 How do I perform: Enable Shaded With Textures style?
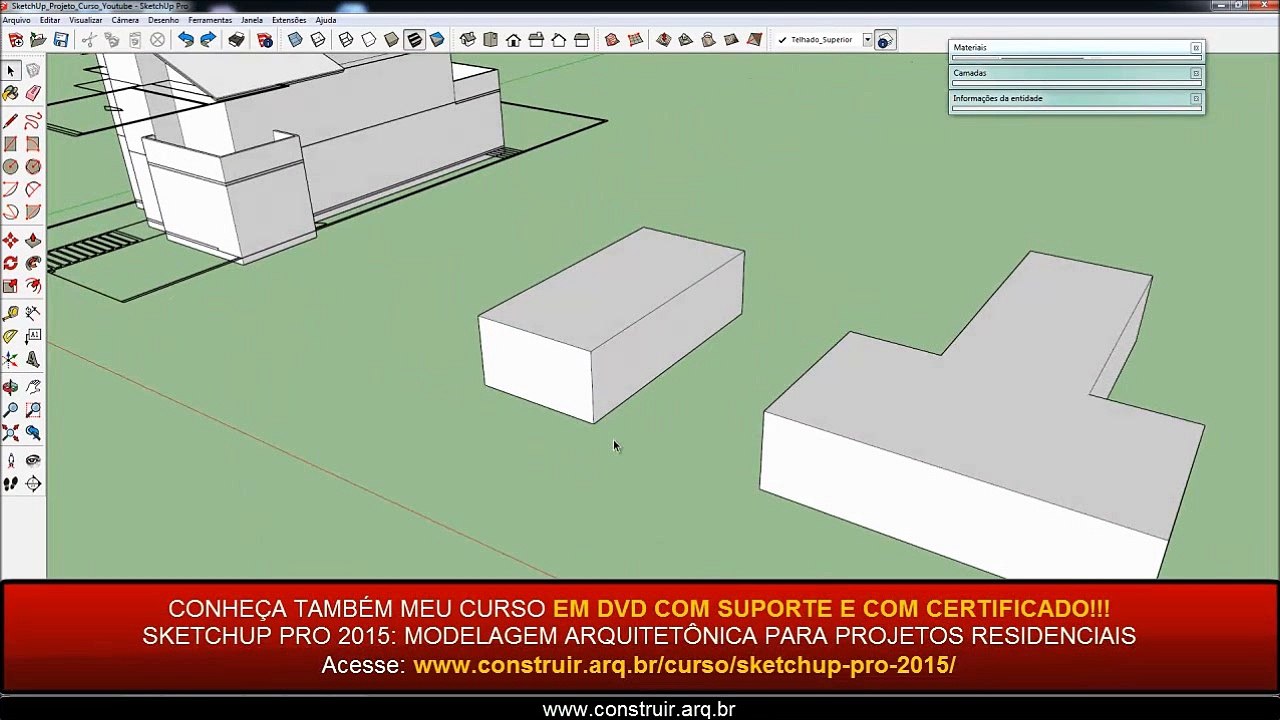coord(414,40)
